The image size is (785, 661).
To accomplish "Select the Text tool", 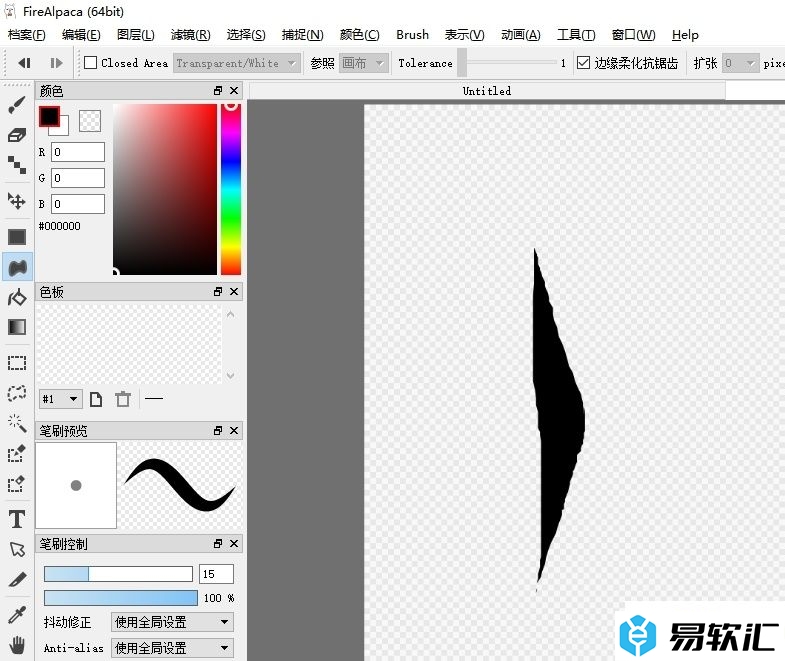I will (17, 519).
